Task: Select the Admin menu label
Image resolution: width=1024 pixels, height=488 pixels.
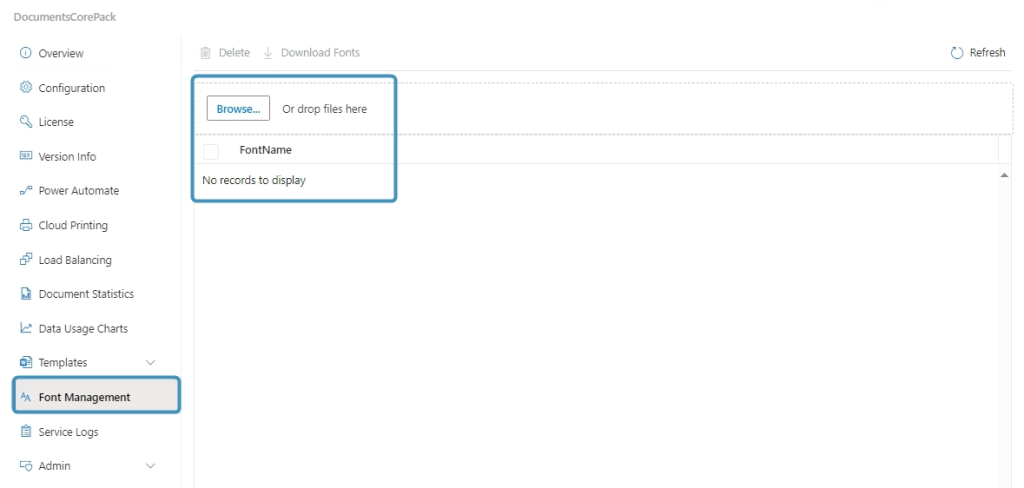Action: (54, 466)
